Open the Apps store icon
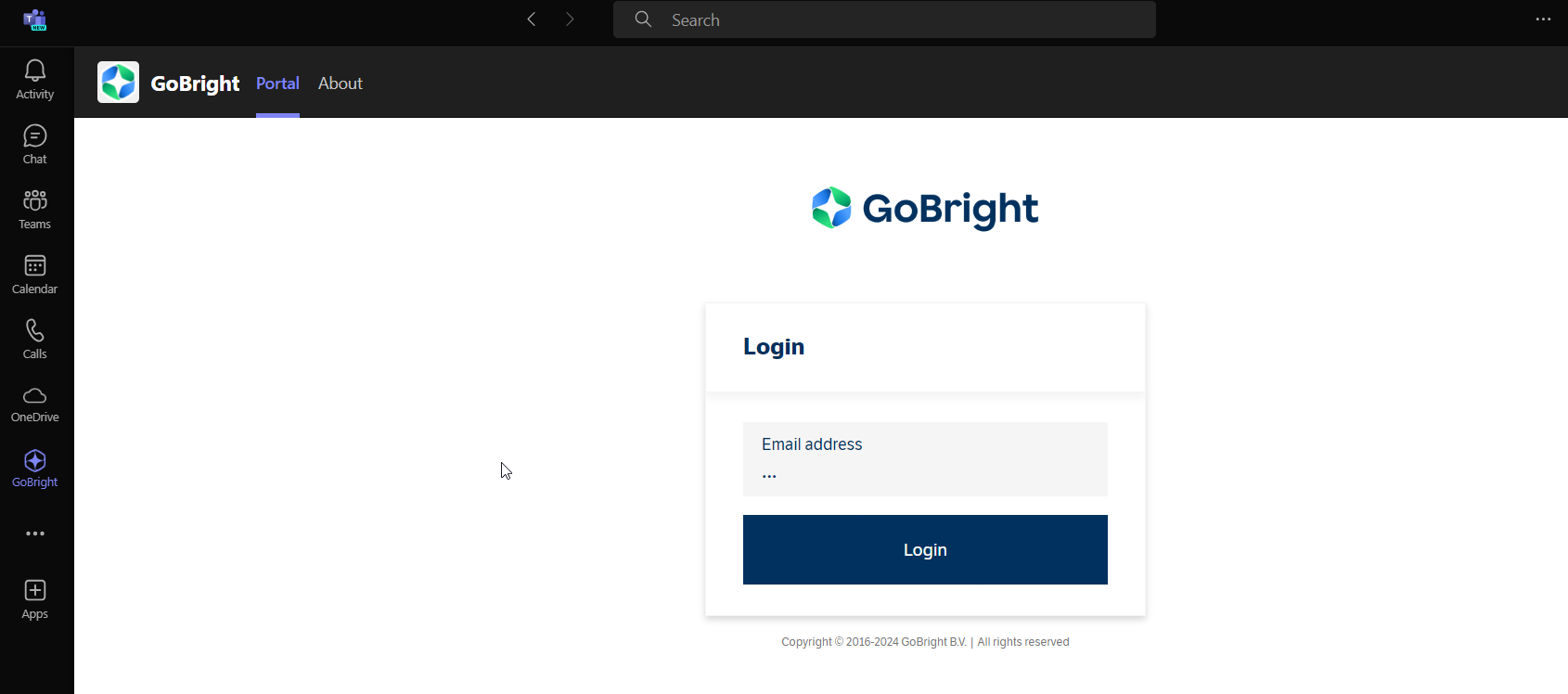The width and height of the screenshot is (1568, 694). (x=35, y=599)
